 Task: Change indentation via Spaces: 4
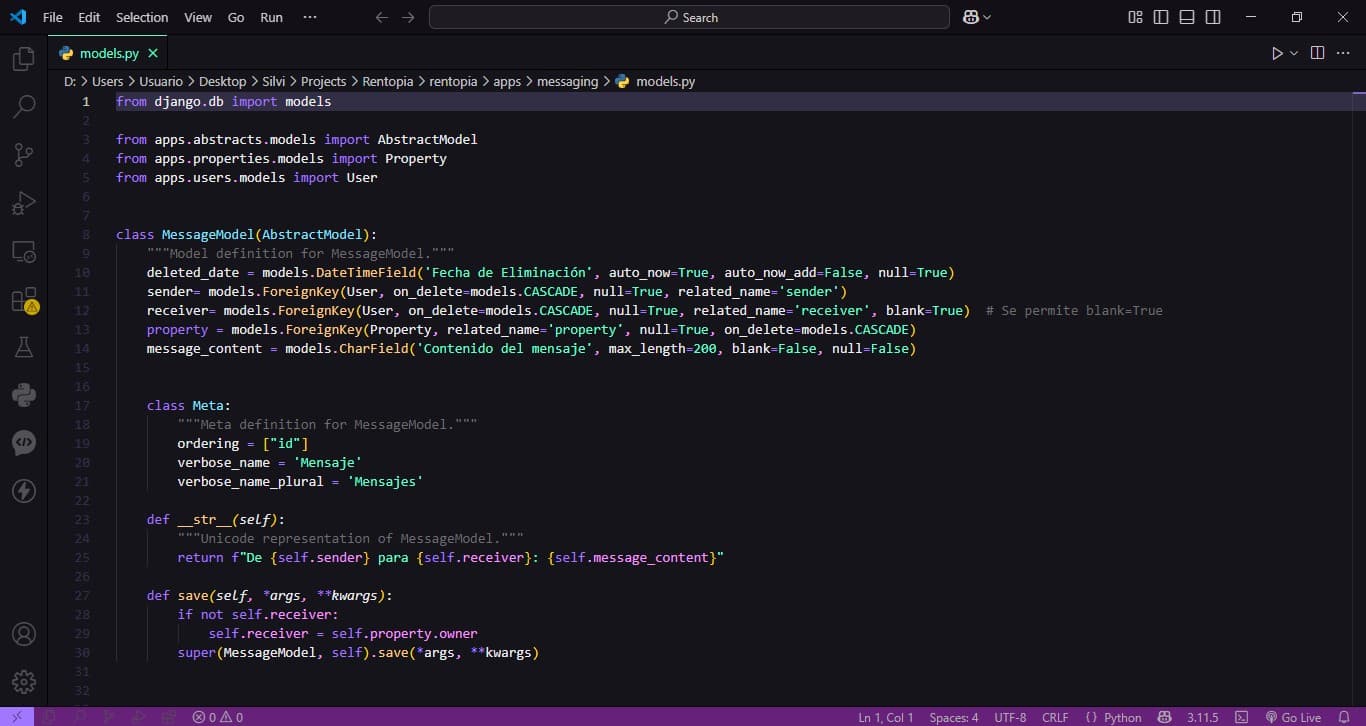[954, 717]
